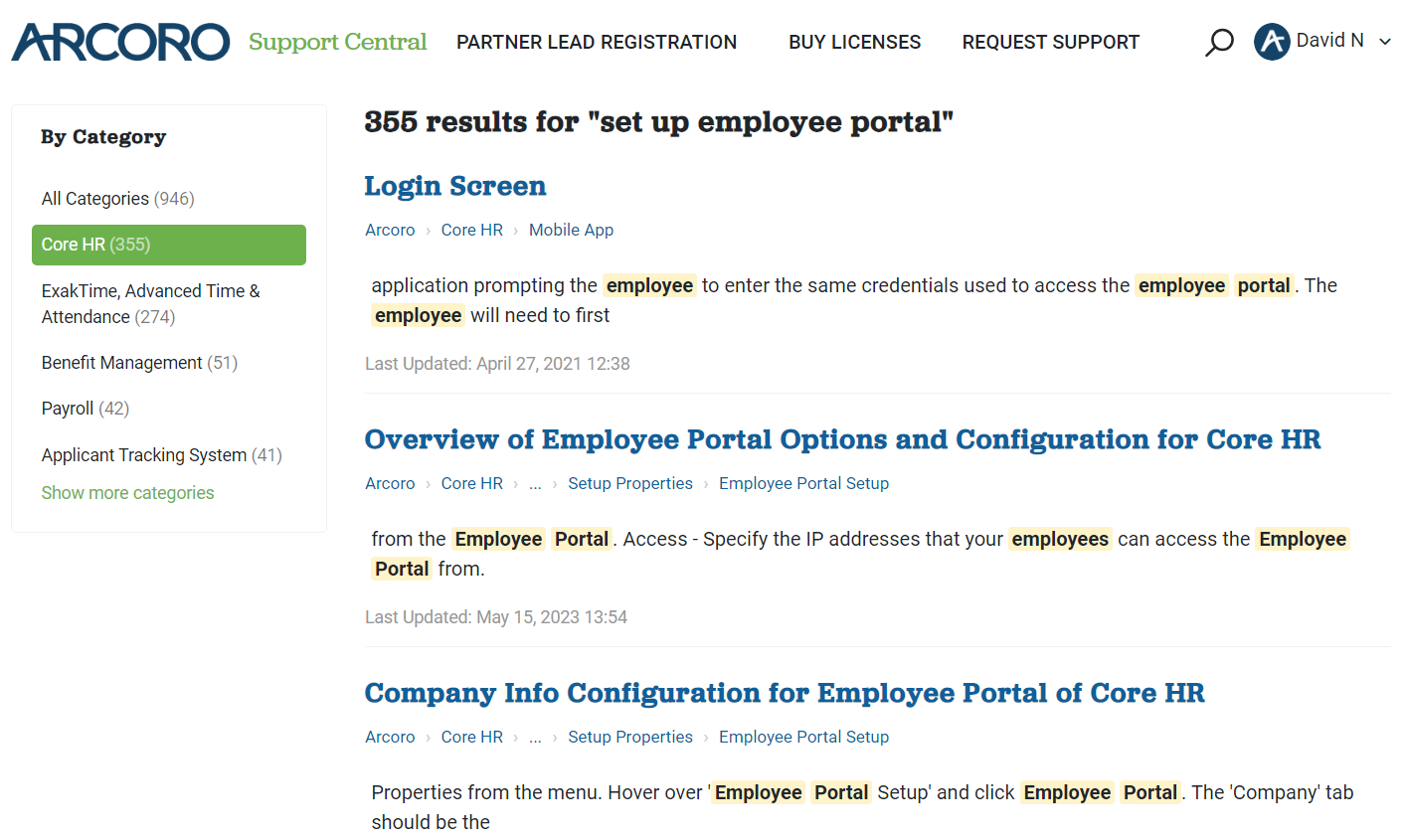Click 'Last Updated: April 27, 2021 12:38' text
The image size is (1405, 840).
pyautogui.click(x=497, y=364)
